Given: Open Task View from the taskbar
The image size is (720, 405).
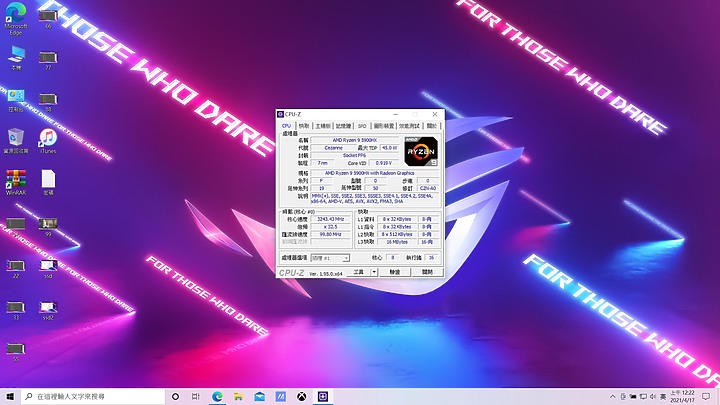Looking at the screenshot, I should pyautogui.click(x=196, y=396).
